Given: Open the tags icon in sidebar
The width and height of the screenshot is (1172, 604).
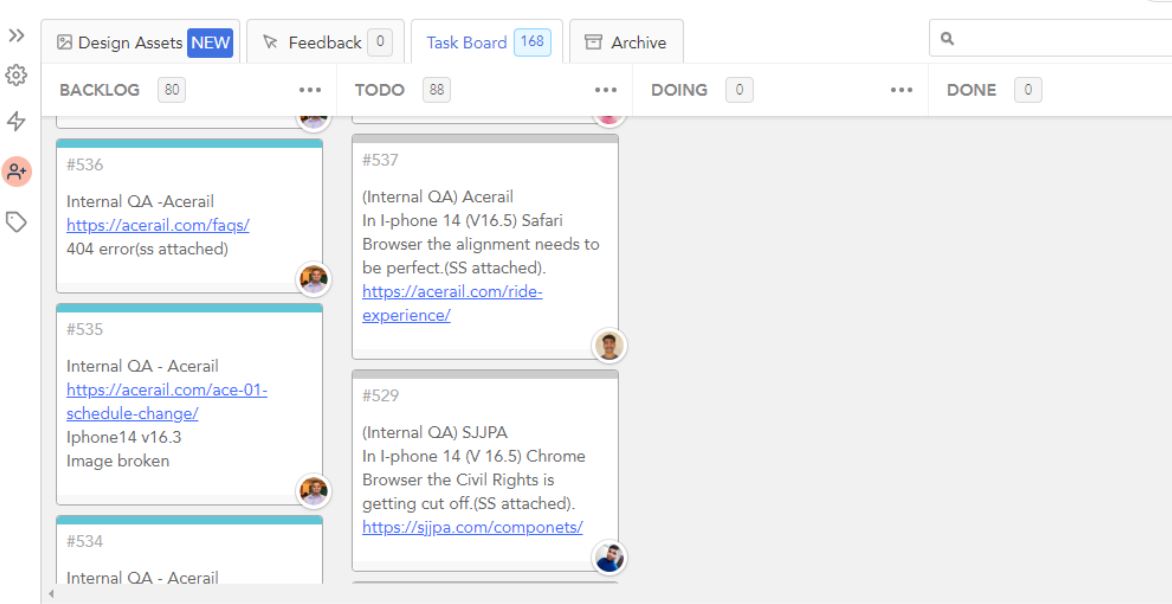Looking at the screenshot, I should pyautogui.click(x=16, y=220).
